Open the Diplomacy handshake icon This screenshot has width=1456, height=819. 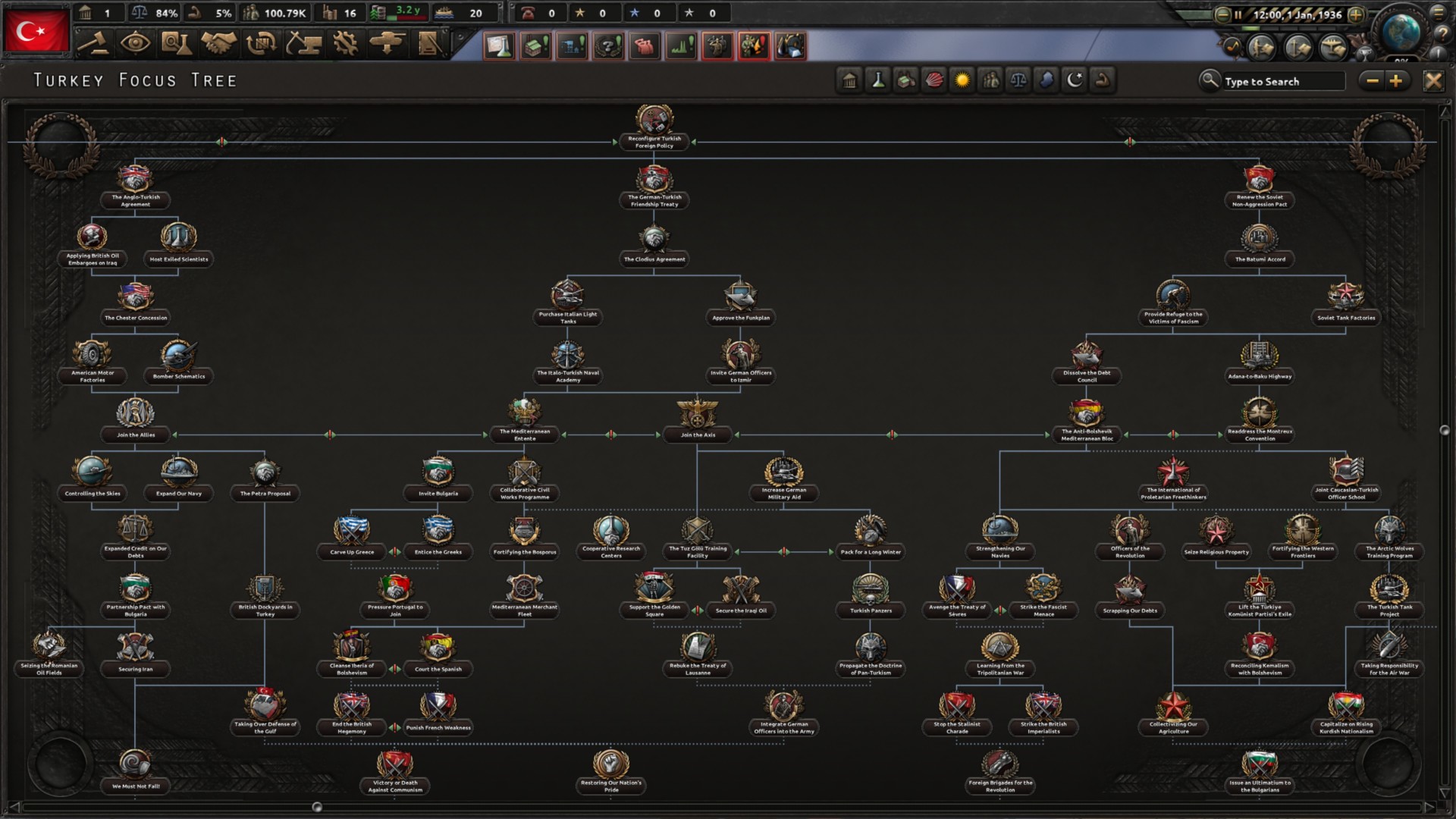[x=218, y=44]
